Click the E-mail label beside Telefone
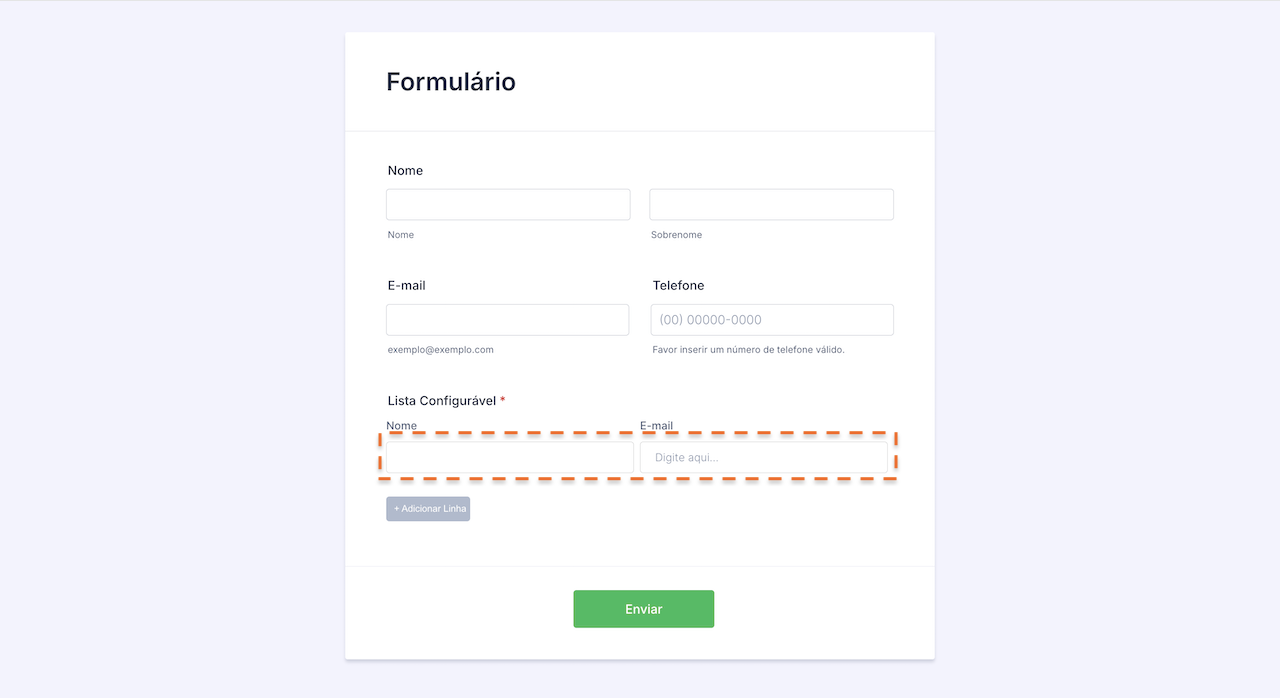Image resolution: width=1280 pixels, height=698 pixels. [x=406, y=286]
